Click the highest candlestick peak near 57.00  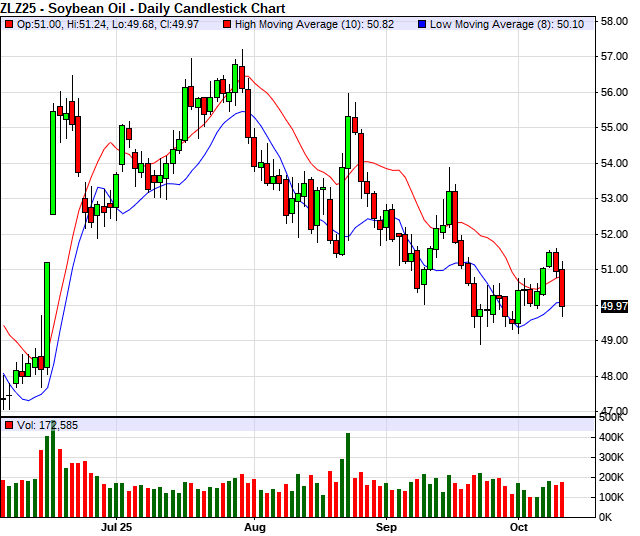coord(242,73)
